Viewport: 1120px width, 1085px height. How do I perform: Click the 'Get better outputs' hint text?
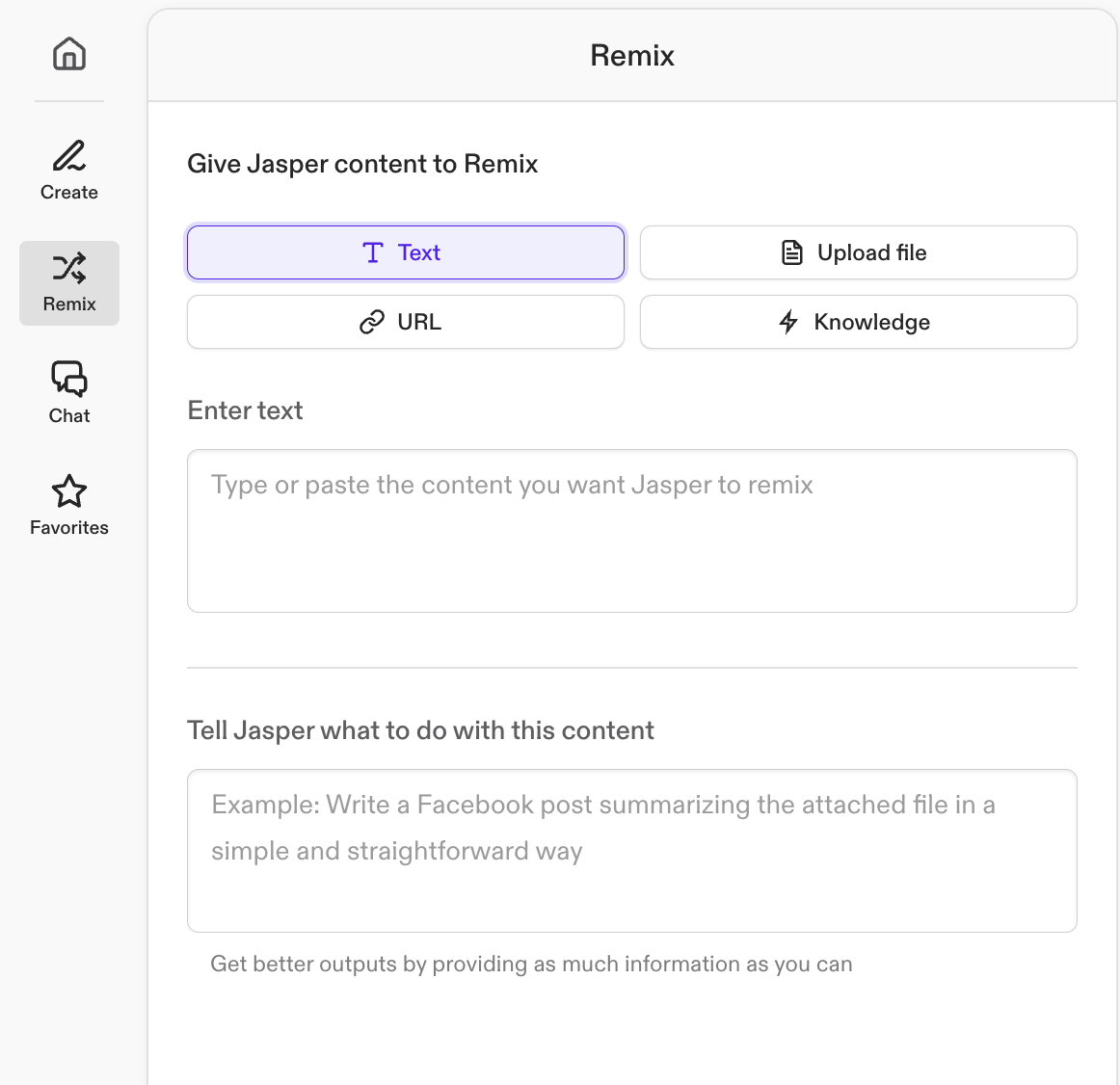point(531,965)
